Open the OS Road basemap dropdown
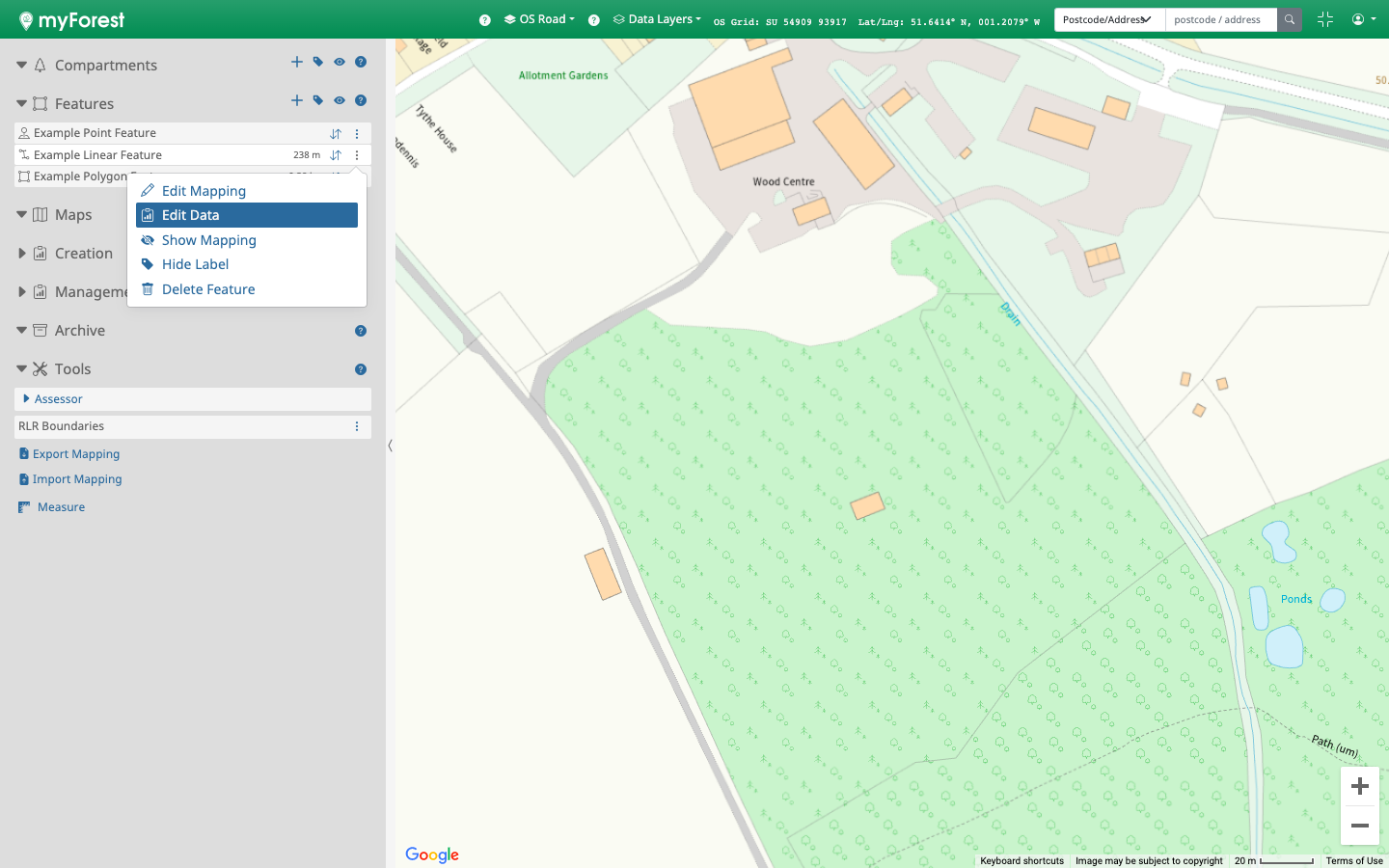1389x868 pixels. point(540,19)
